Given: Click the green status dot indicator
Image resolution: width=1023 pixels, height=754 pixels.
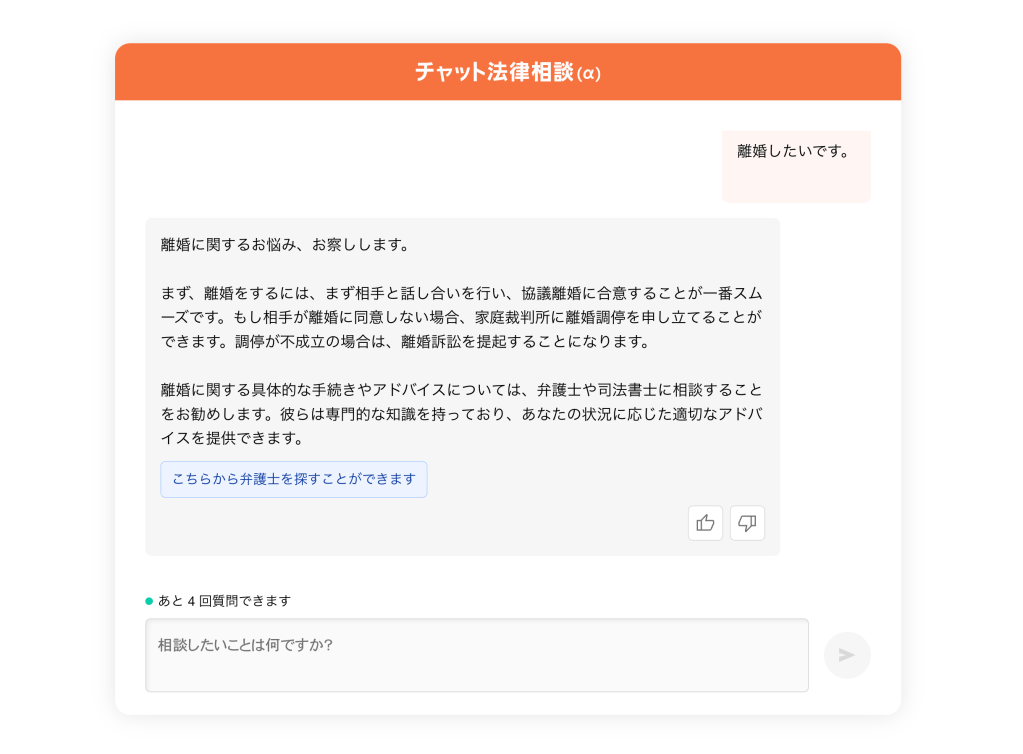Looking at the screenshot, I should (x=149, y=601).
